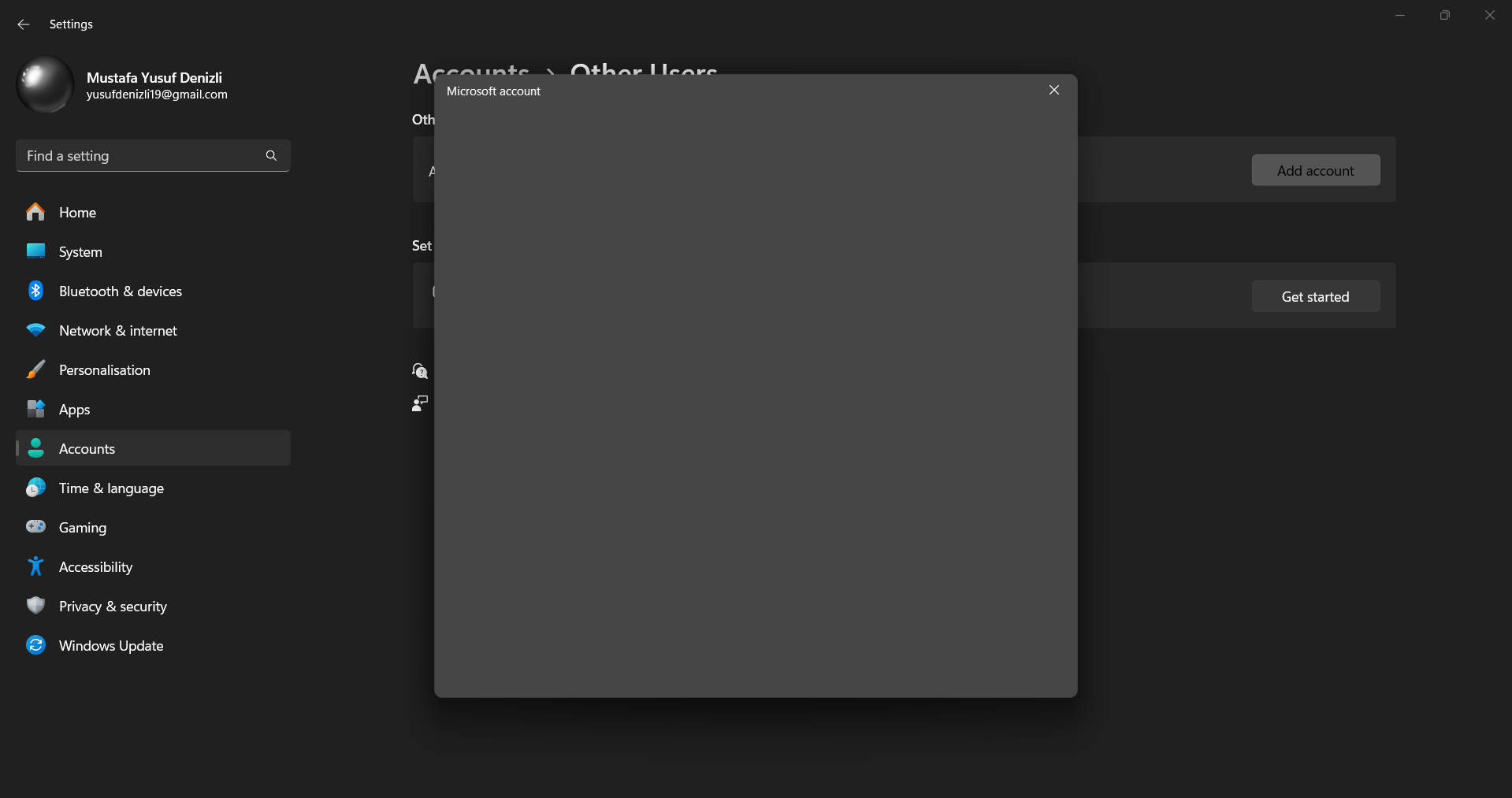
Task: Go back using the arrow button
Action: pyautogui.click(x=24, y=24)
